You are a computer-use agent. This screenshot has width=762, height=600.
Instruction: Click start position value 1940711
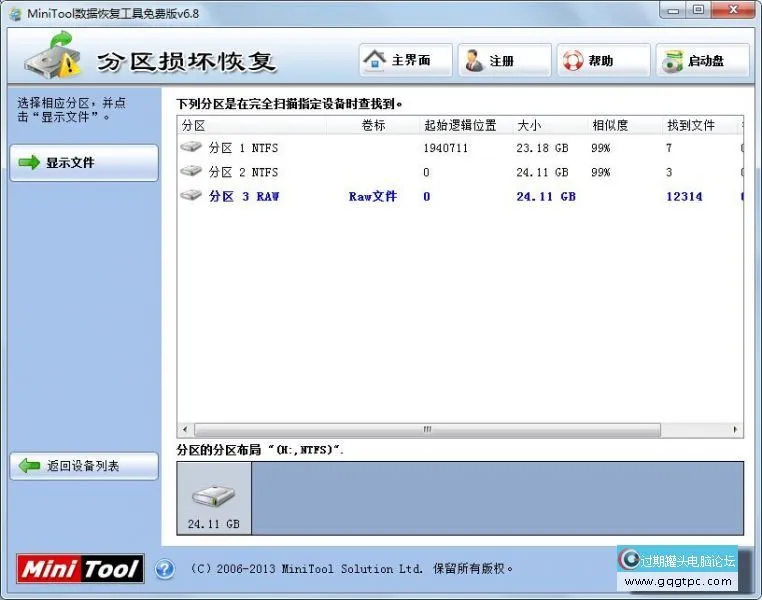click(x=446, y=148)
